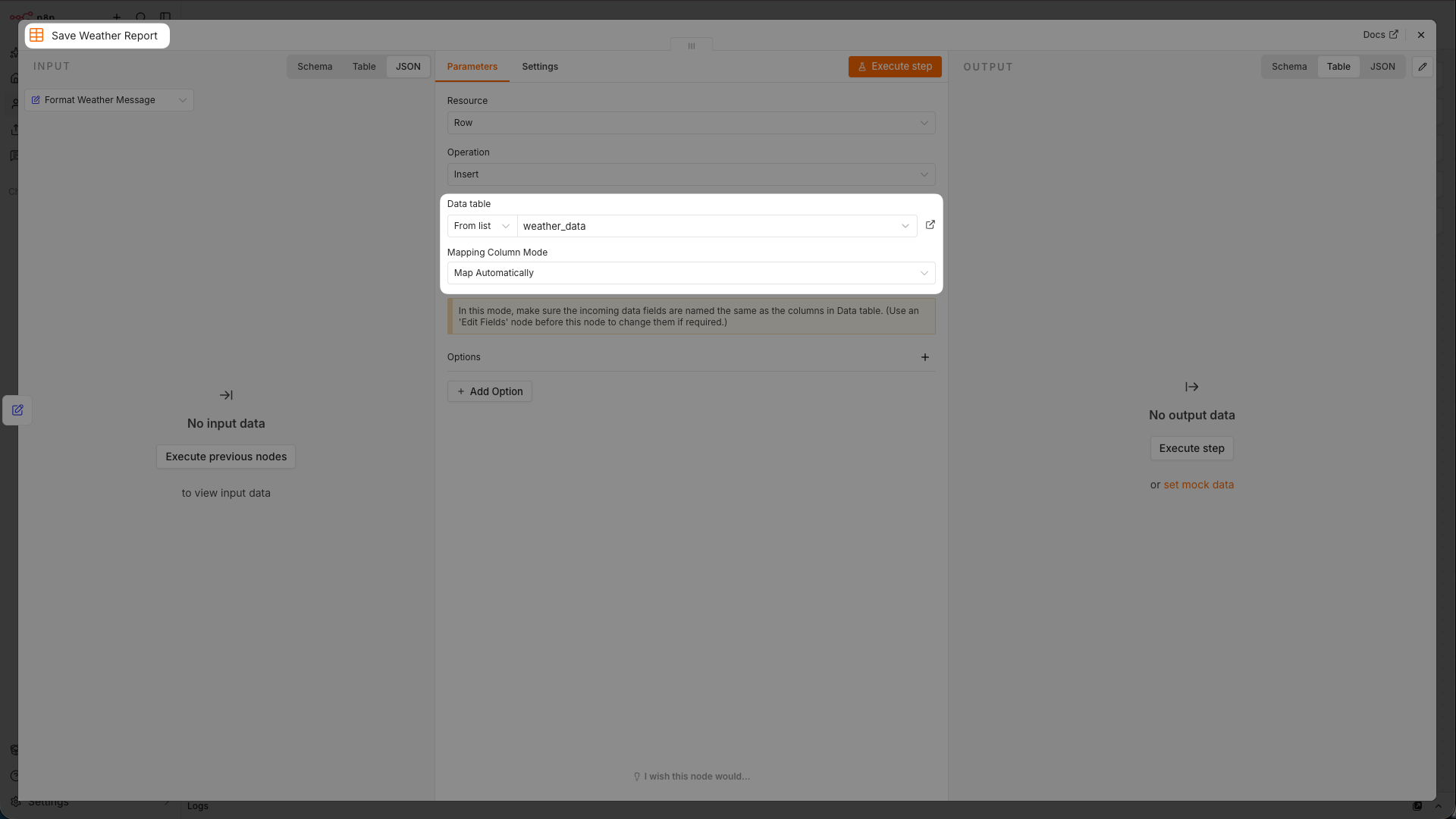Open weather_data table in new tab icon
The height and width of the screenshot is (819, 1456).
pos(930,225)
